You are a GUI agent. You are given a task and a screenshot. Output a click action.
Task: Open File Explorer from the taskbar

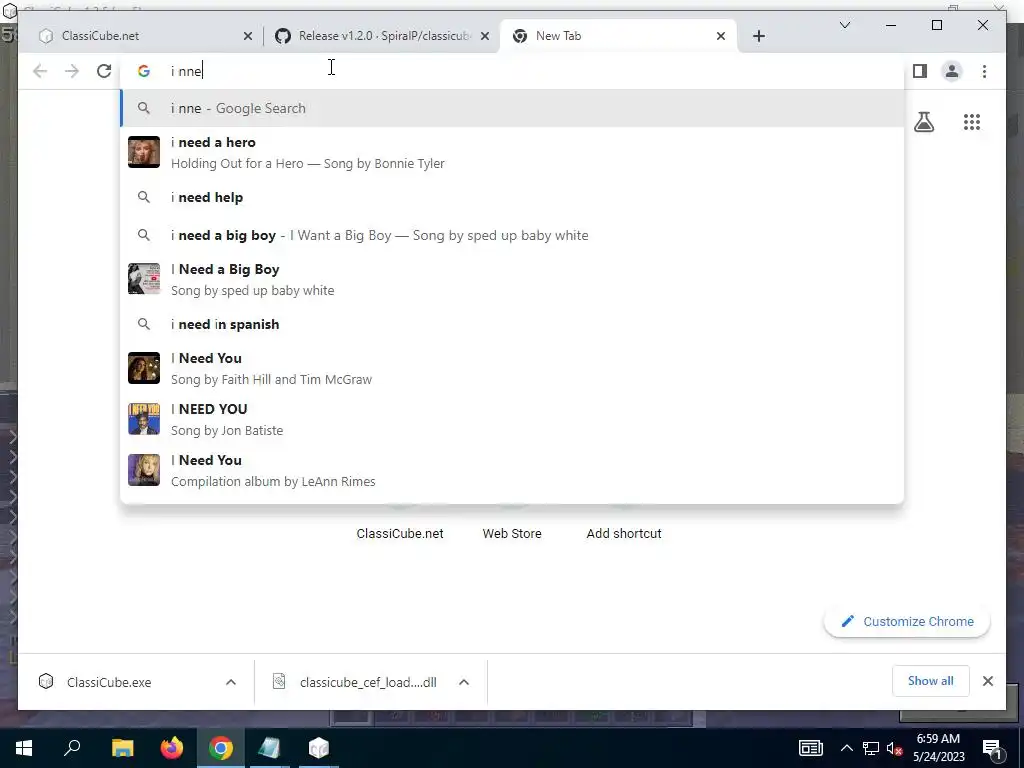click(x=122, y=748)
